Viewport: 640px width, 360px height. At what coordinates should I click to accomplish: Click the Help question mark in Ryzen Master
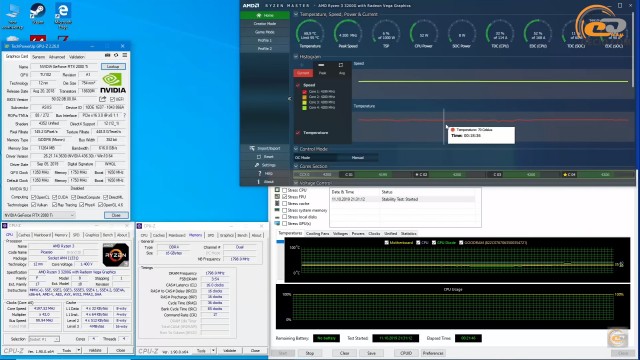tap(260, 173)
